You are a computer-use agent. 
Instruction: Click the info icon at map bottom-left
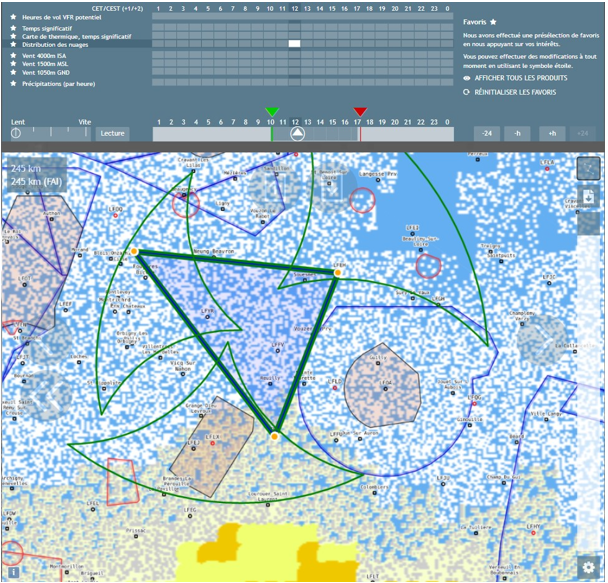[15, 573]
